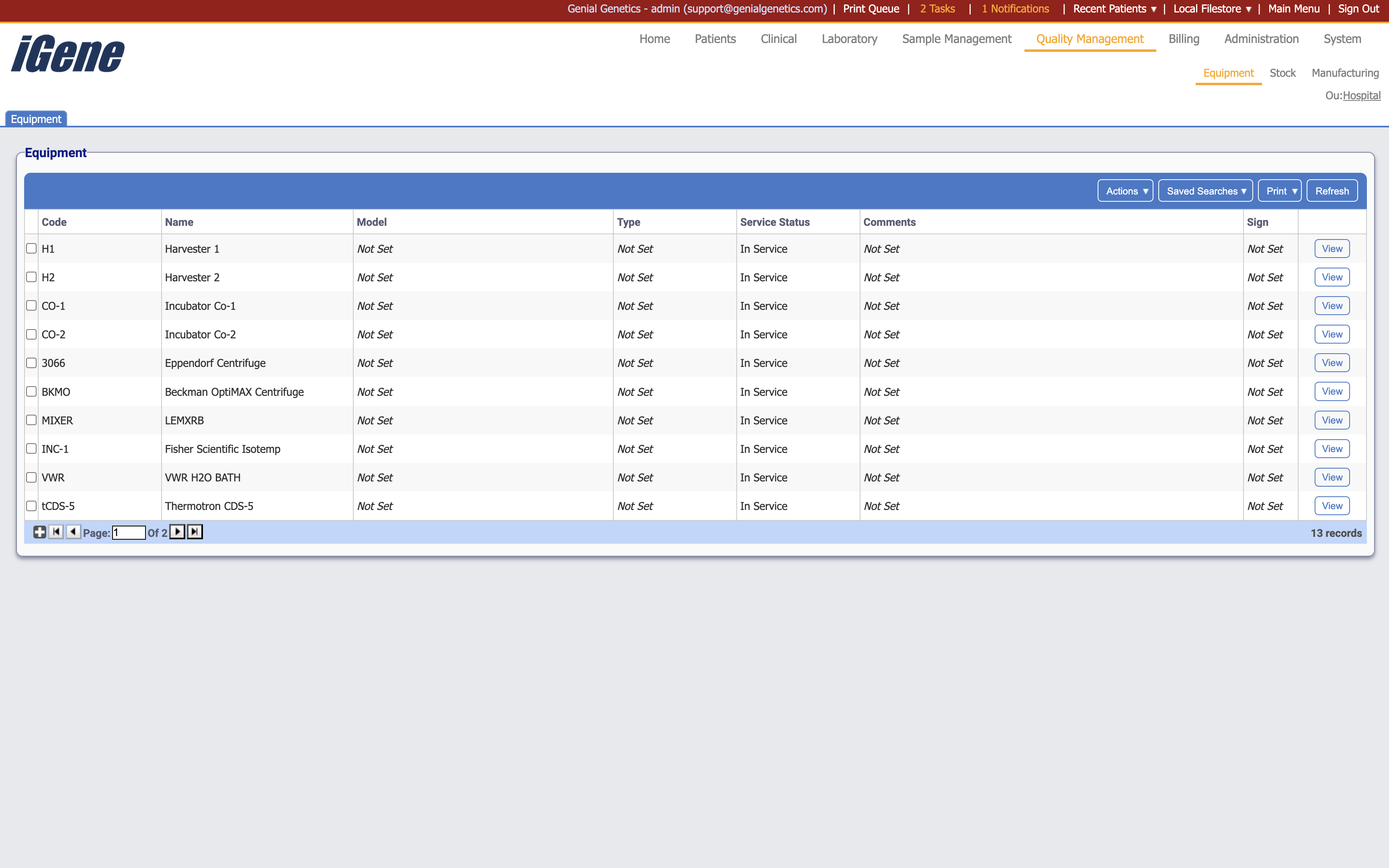Tick the Thermotron CDS-5 checkbox
This screenshot has width=1389, height=868.
click(x=32, y=506)
